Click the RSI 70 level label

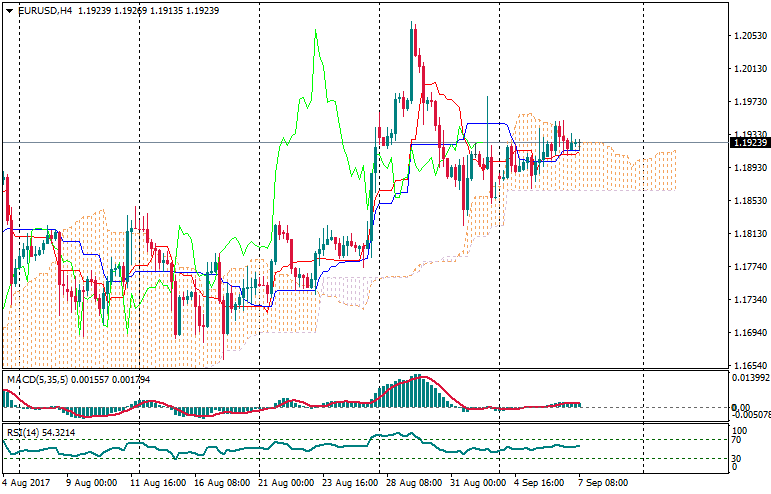point(738,439)
